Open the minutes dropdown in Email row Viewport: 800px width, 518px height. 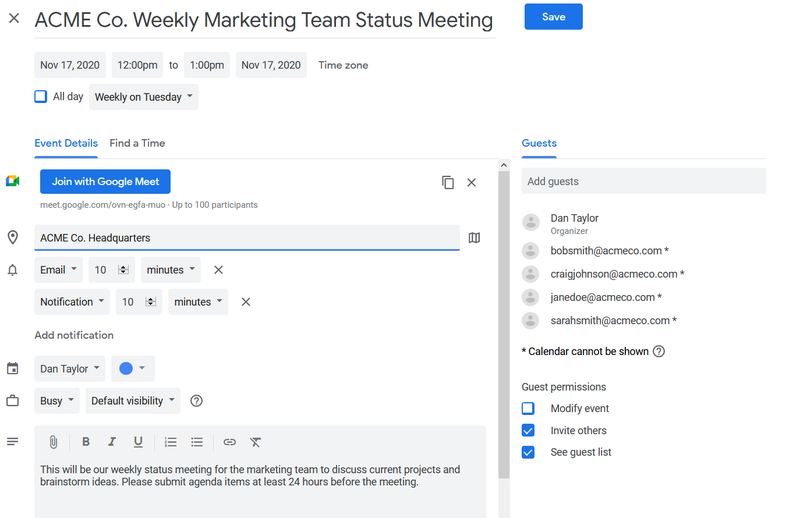coord(171,270)
